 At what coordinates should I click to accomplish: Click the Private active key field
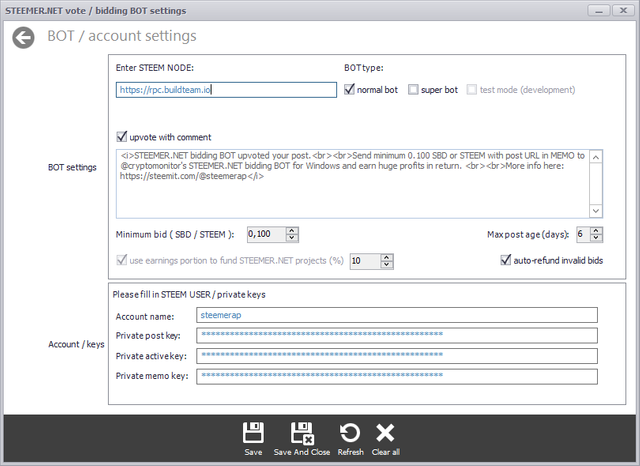click(x=397, y=355)
